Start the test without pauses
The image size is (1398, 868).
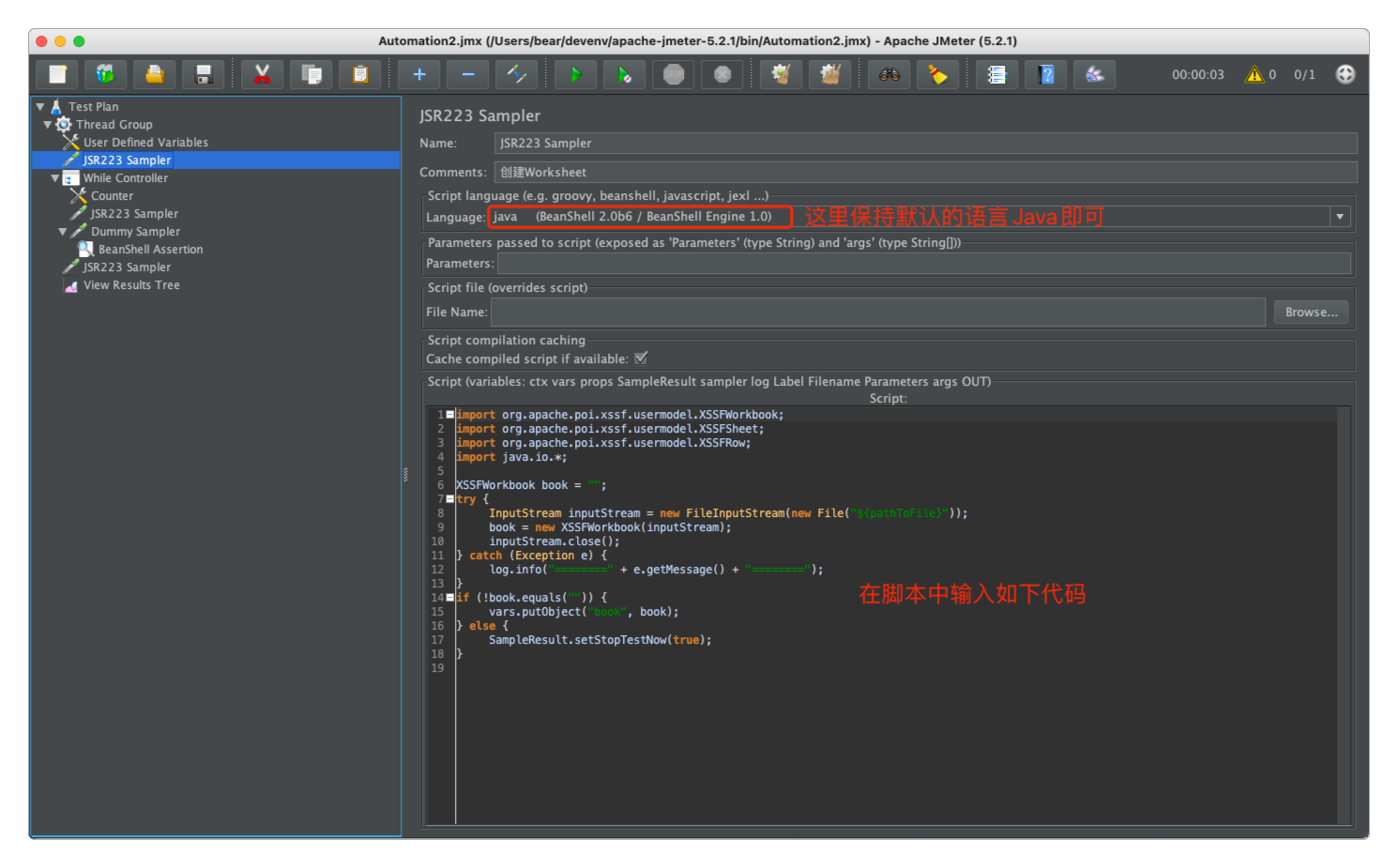(x=625, y=74)
